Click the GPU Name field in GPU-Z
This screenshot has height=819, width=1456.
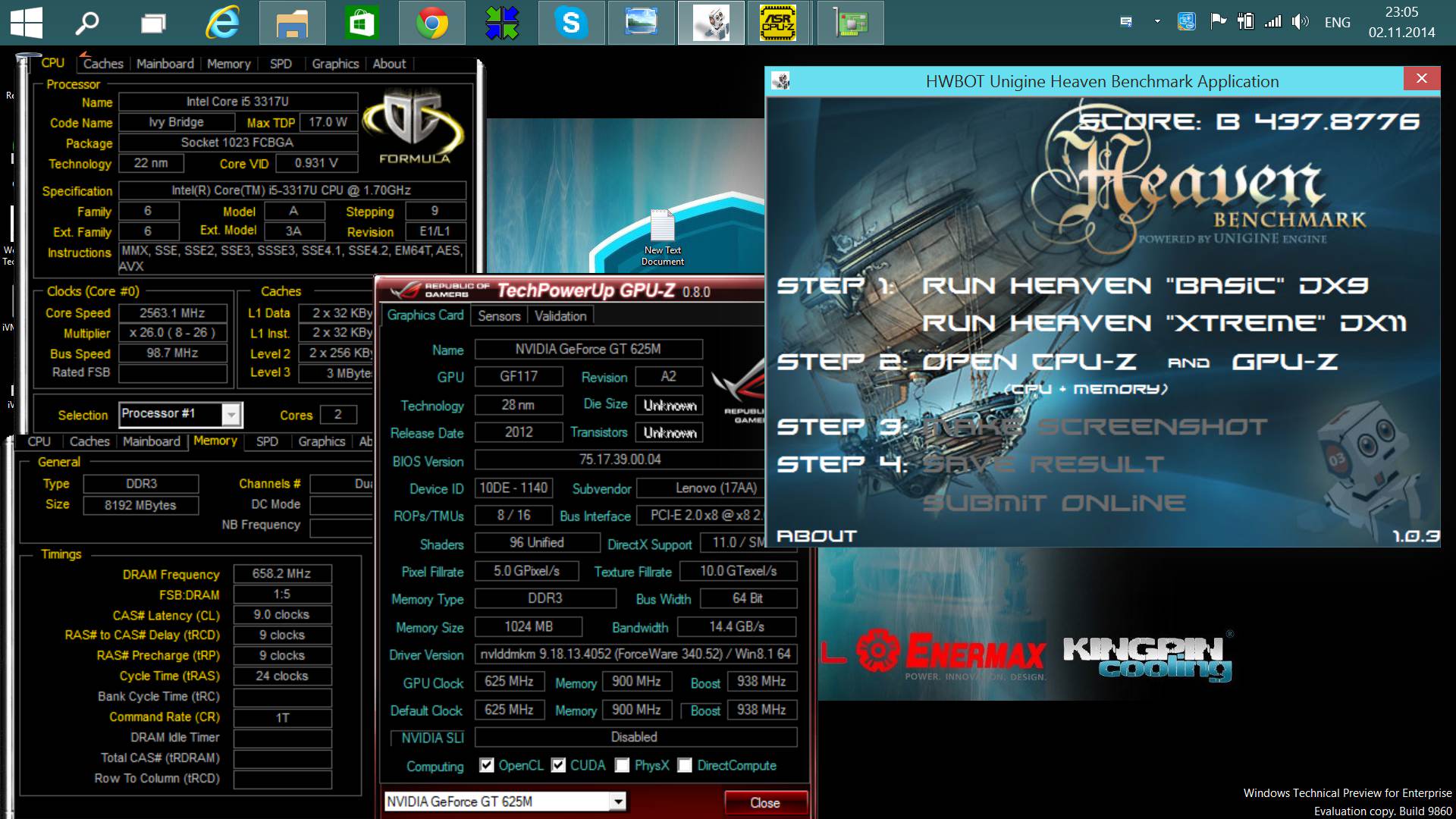pos(588,349)
